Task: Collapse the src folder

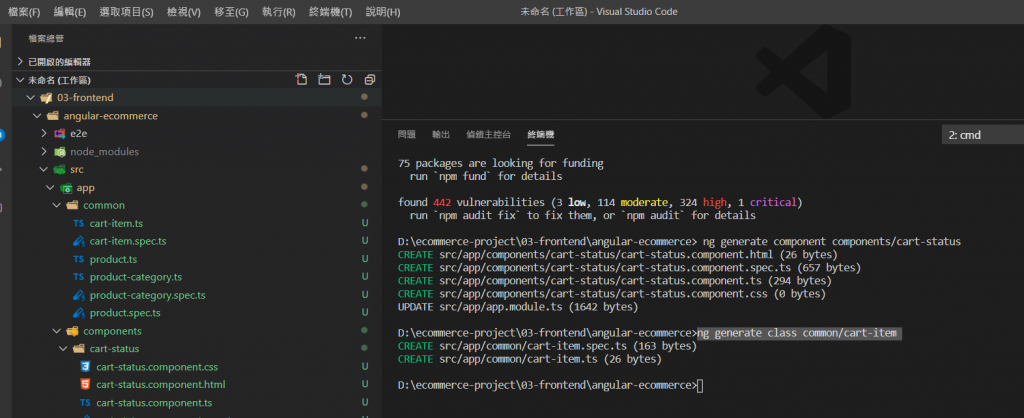Action: pos(43,169)
